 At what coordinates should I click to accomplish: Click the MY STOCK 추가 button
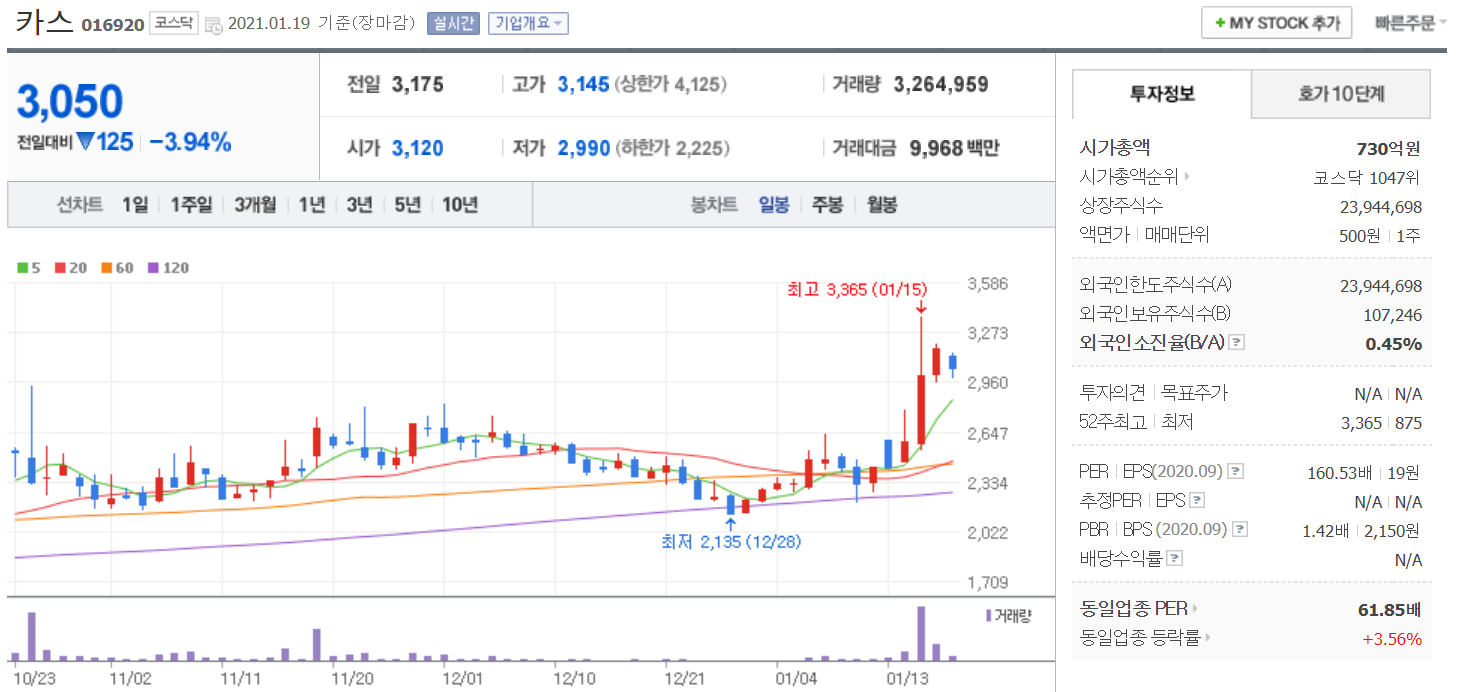coord(1276,22)
